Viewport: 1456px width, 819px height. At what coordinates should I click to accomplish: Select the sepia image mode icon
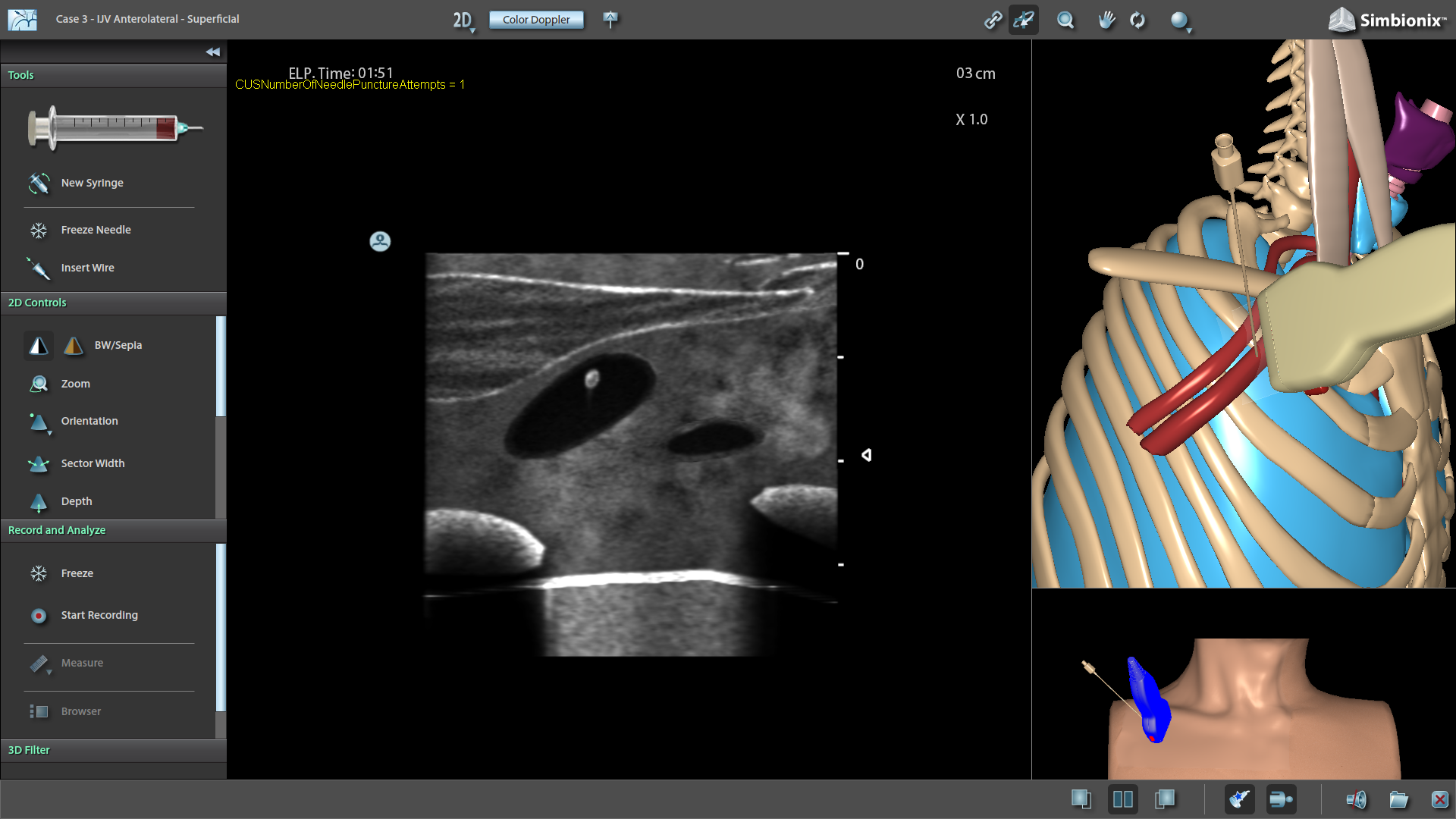(x=74, y=345)
